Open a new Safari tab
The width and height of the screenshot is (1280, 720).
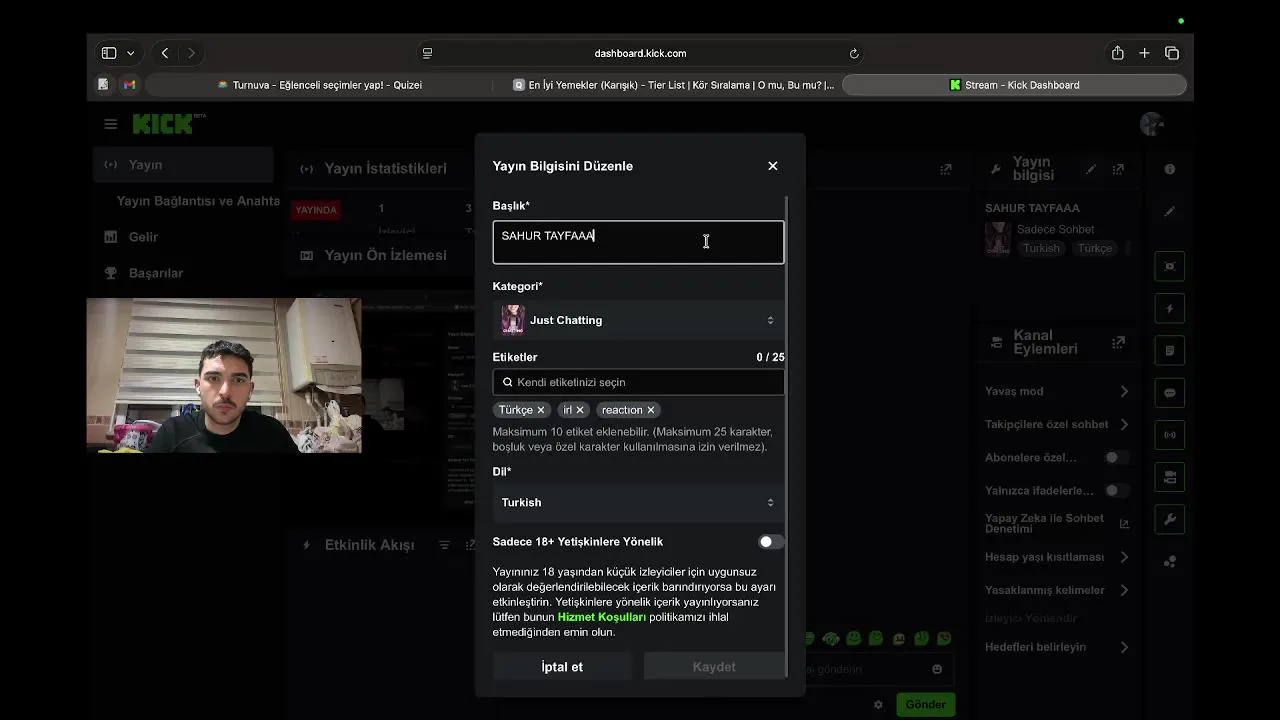click(1144, 53)
